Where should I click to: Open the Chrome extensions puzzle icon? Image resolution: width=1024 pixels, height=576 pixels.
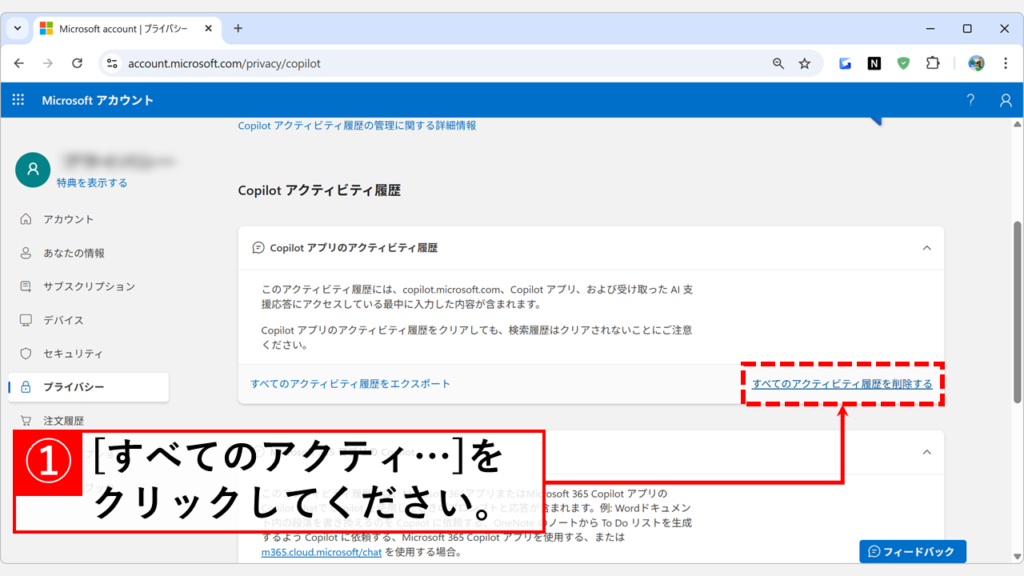tap(932, 63)
